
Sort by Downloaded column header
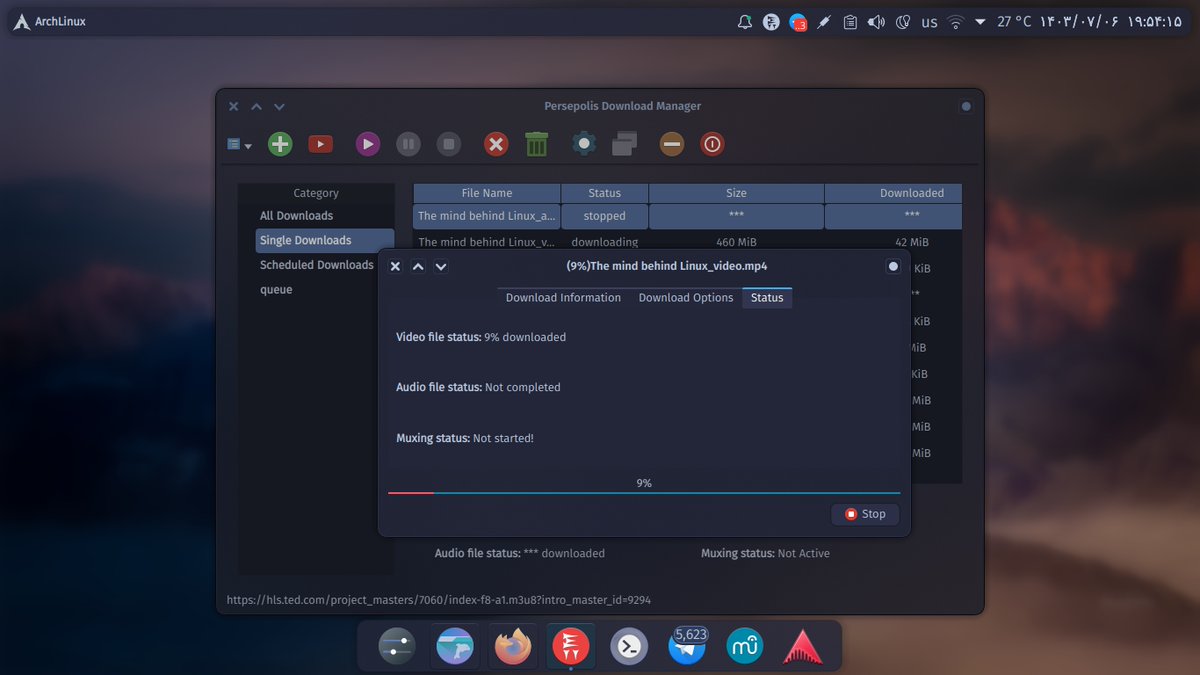(x=893, y=193)
